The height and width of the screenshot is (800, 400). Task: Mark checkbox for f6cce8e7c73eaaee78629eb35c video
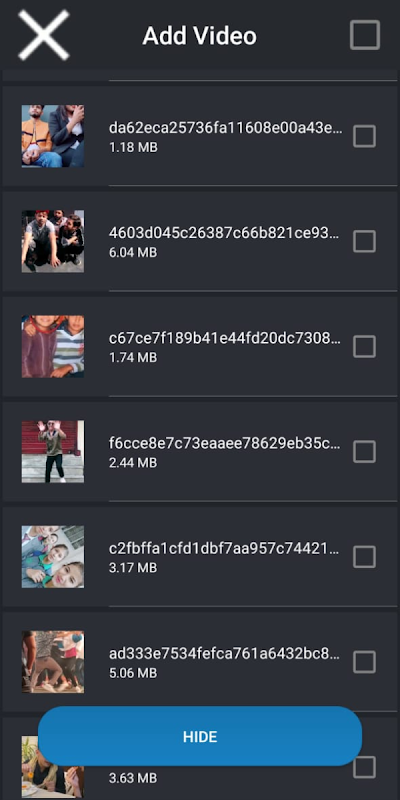(x=364, y=452)
